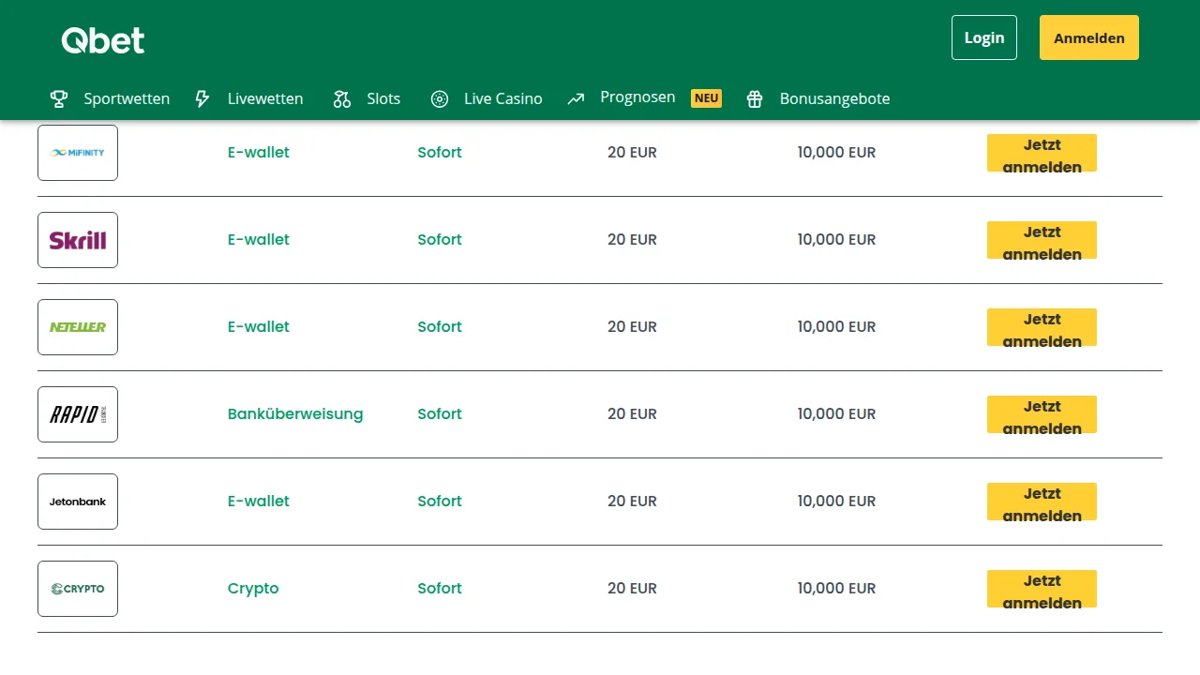Click the Live Casino chip icon
This screenshot has width=1200, height=675.
pos(439,98)
